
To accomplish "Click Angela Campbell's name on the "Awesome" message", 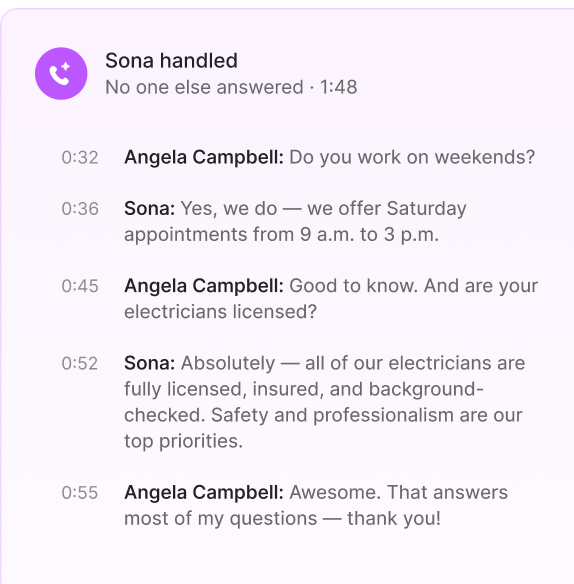I will (x=204, y=492).
